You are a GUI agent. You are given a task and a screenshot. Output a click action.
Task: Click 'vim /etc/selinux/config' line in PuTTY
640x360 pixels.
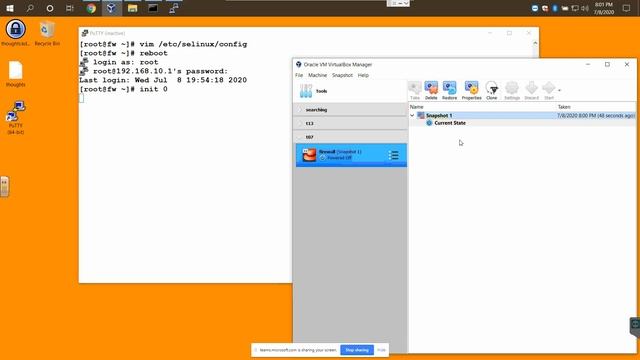pyautogui.click(x=163, y=44)
